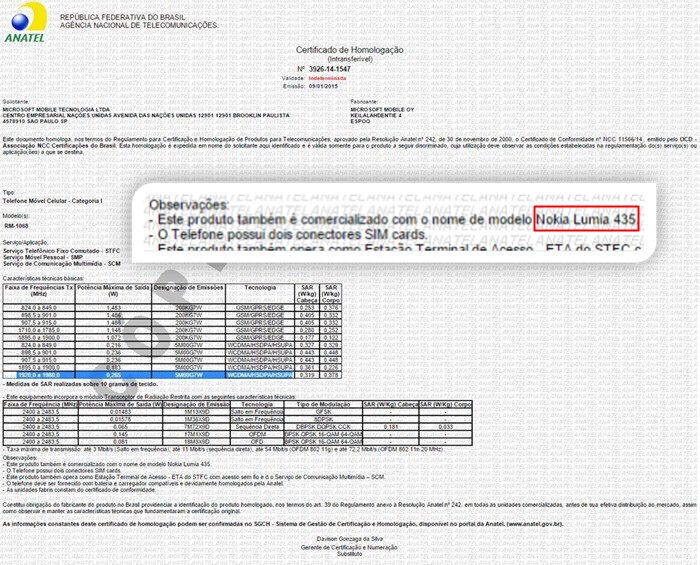Click manufacturer name "MICROSOFT MOBILE OY"

point(382,109)
